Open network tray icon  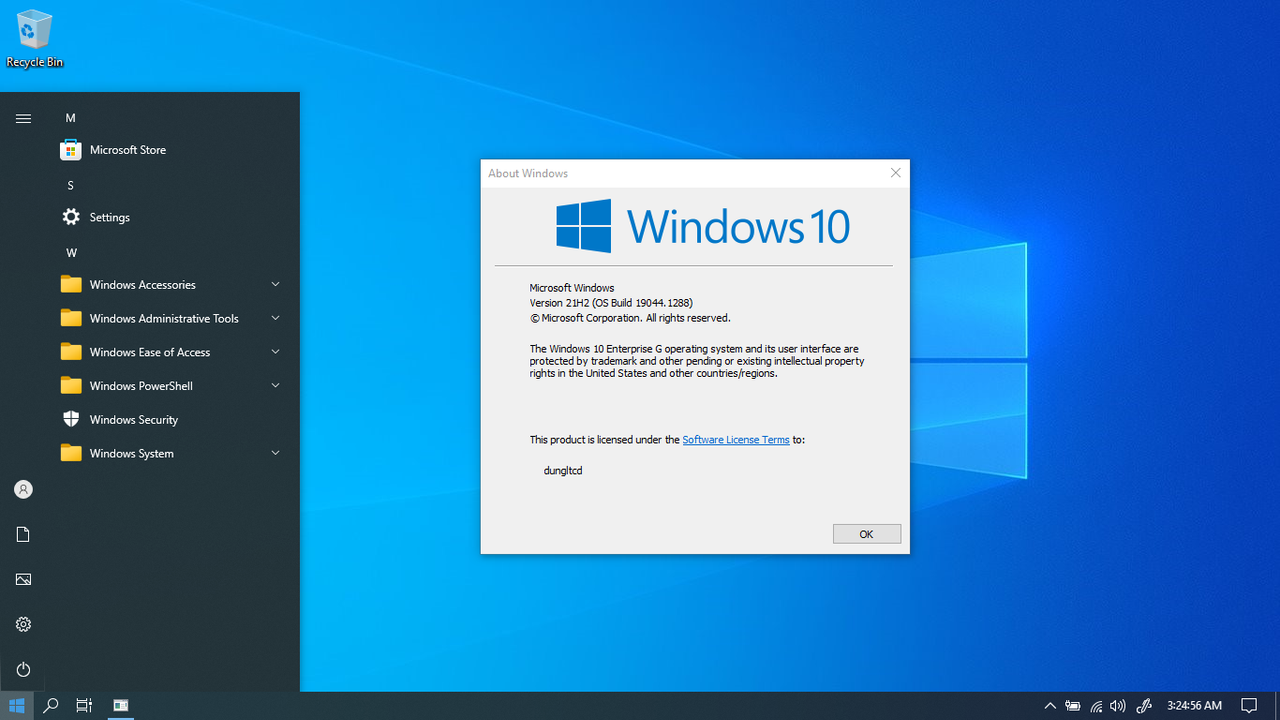point(1096,705)
